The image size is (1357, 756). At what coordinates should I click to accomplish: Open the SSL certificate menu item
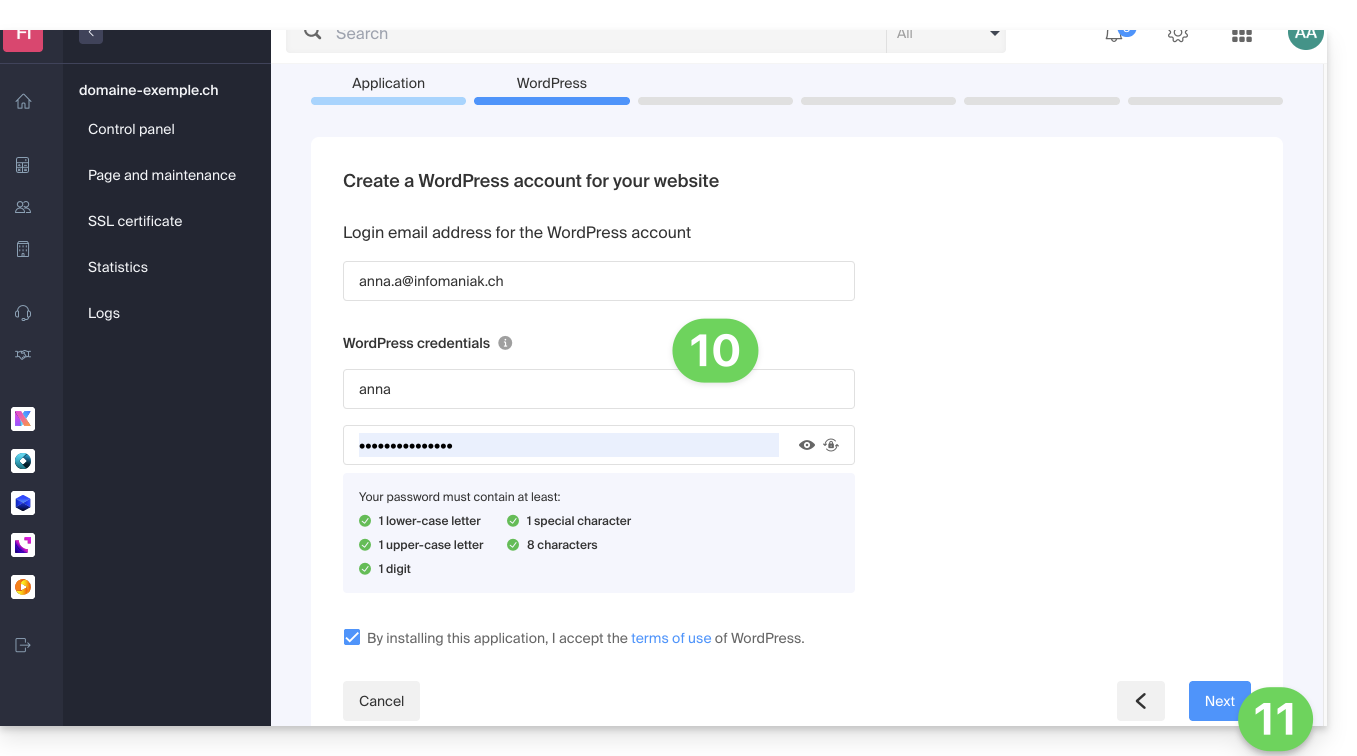tap(135, 221)
